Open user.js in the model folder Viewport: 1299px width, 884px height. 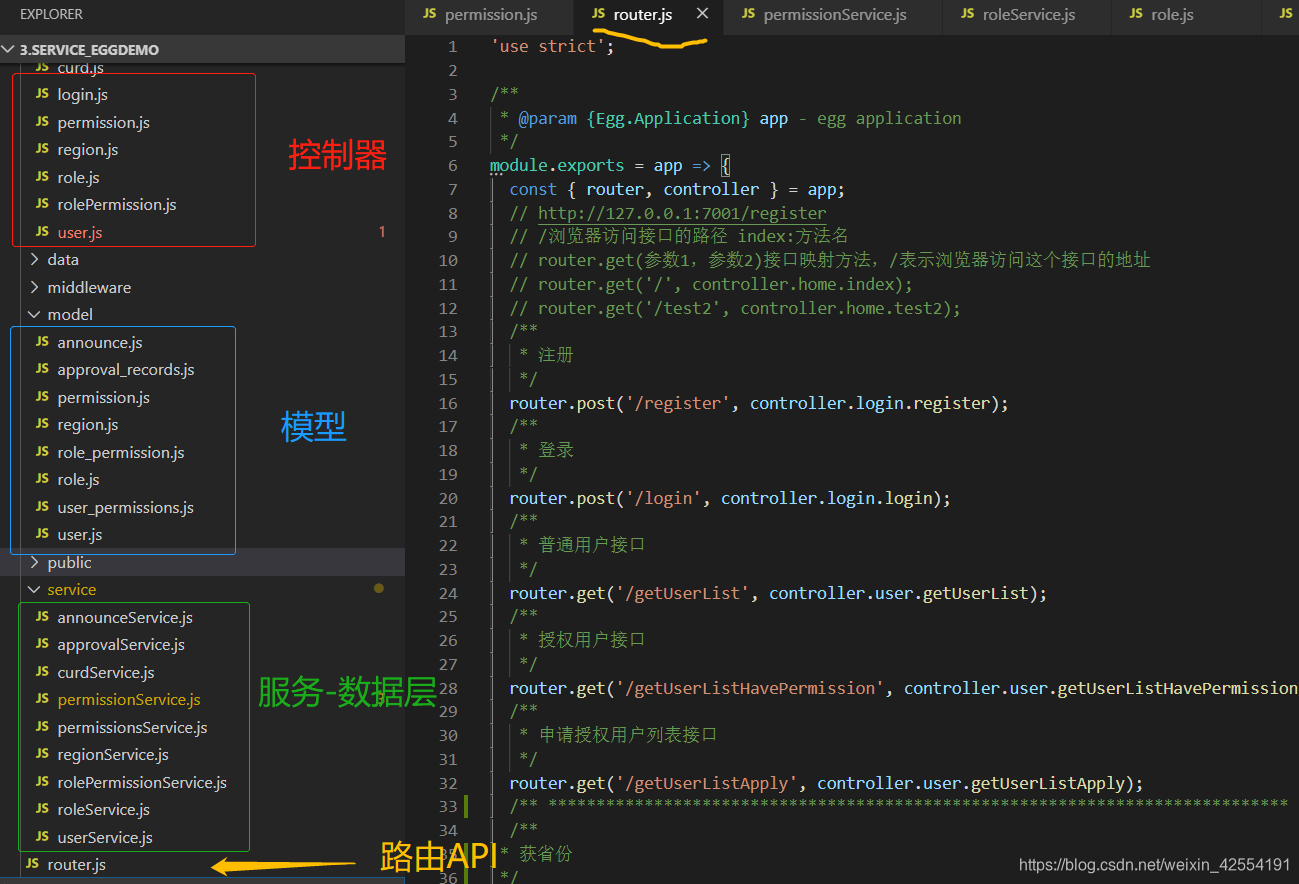[x=79, y=534]
